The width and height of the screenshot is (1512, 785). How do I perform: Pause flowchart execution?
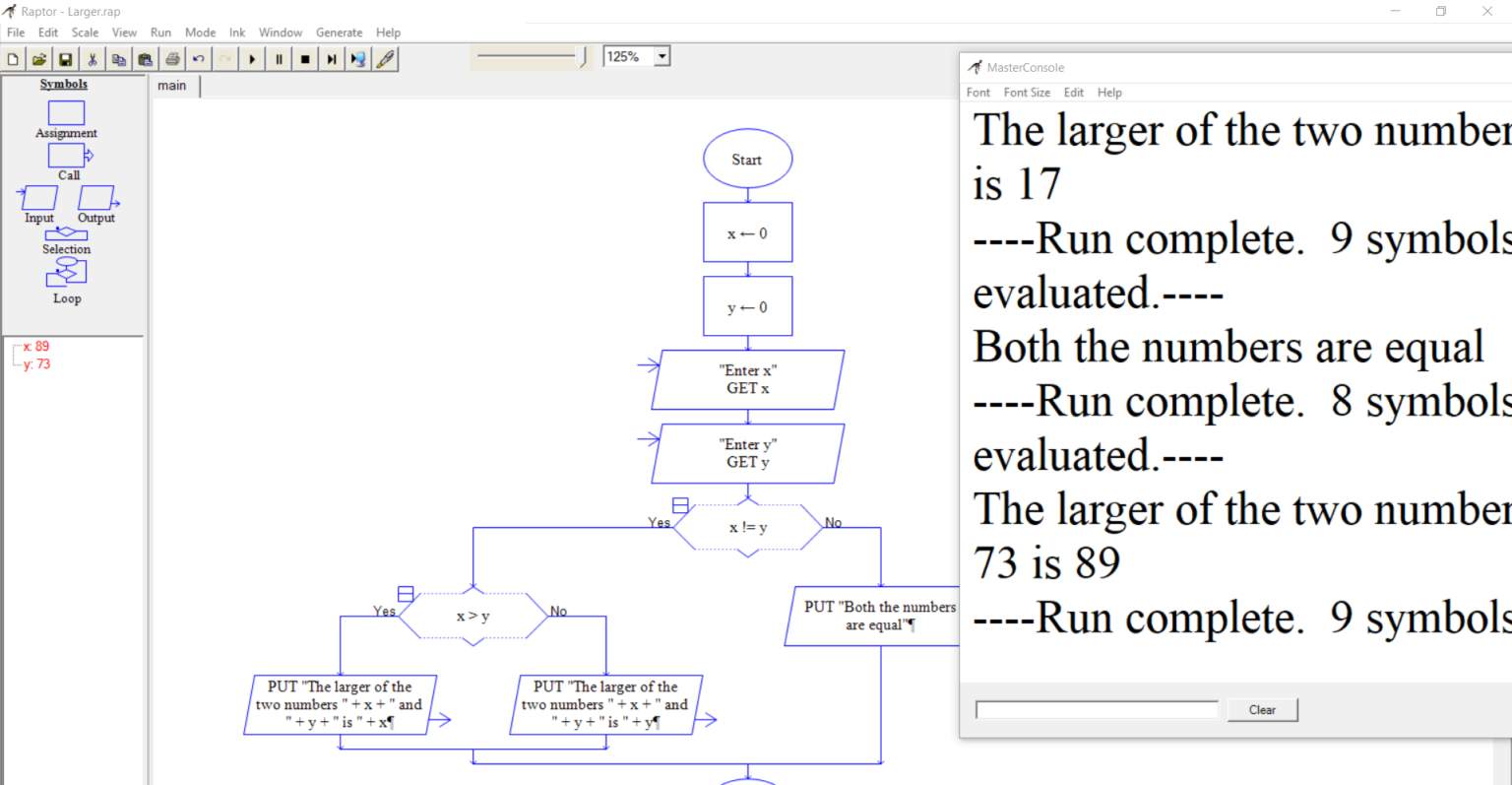click(279, 58)
